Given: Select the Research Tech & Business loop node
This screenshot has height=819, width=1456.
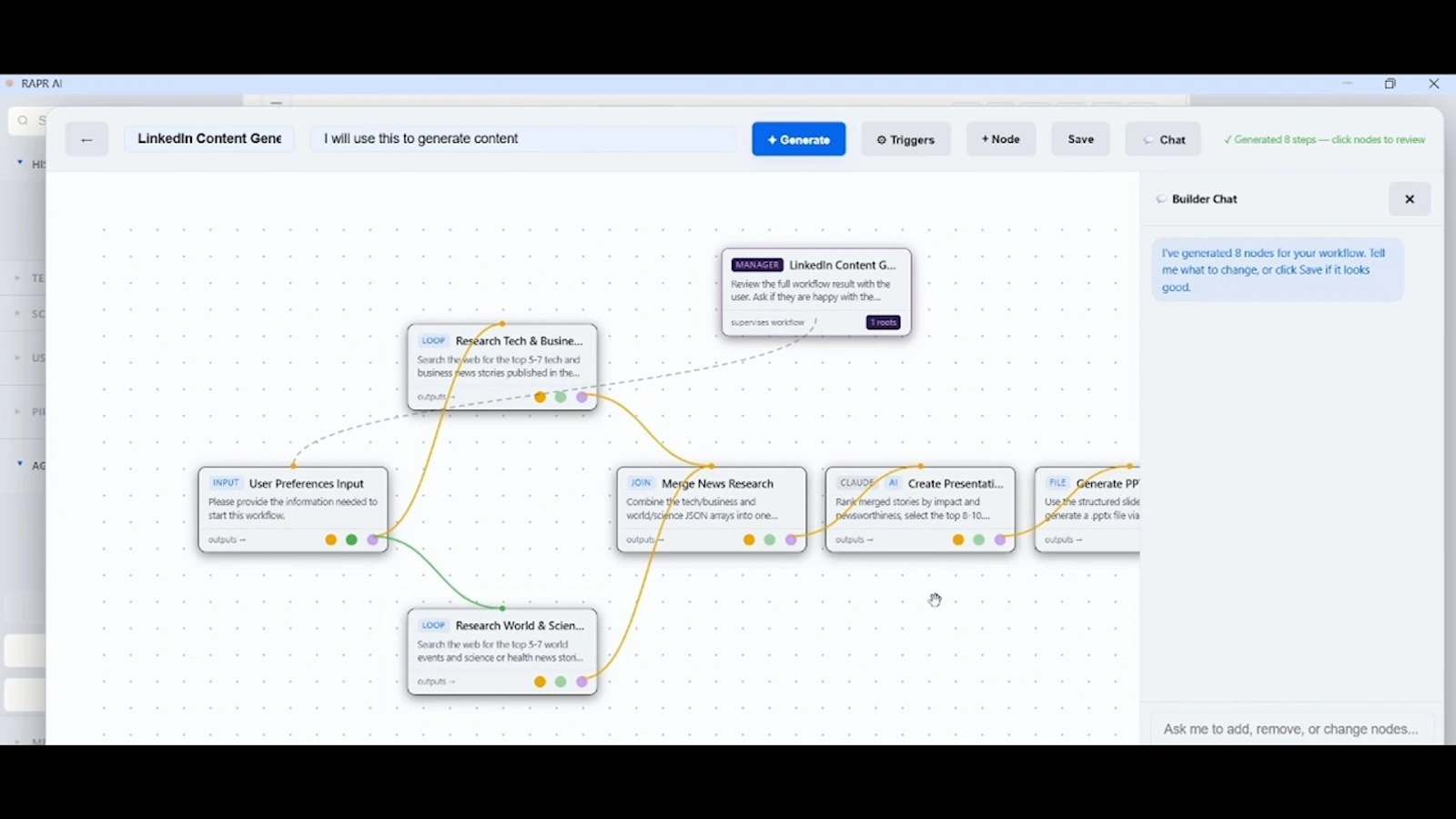Looking at the screenshot, I should (x=502, y=367).
